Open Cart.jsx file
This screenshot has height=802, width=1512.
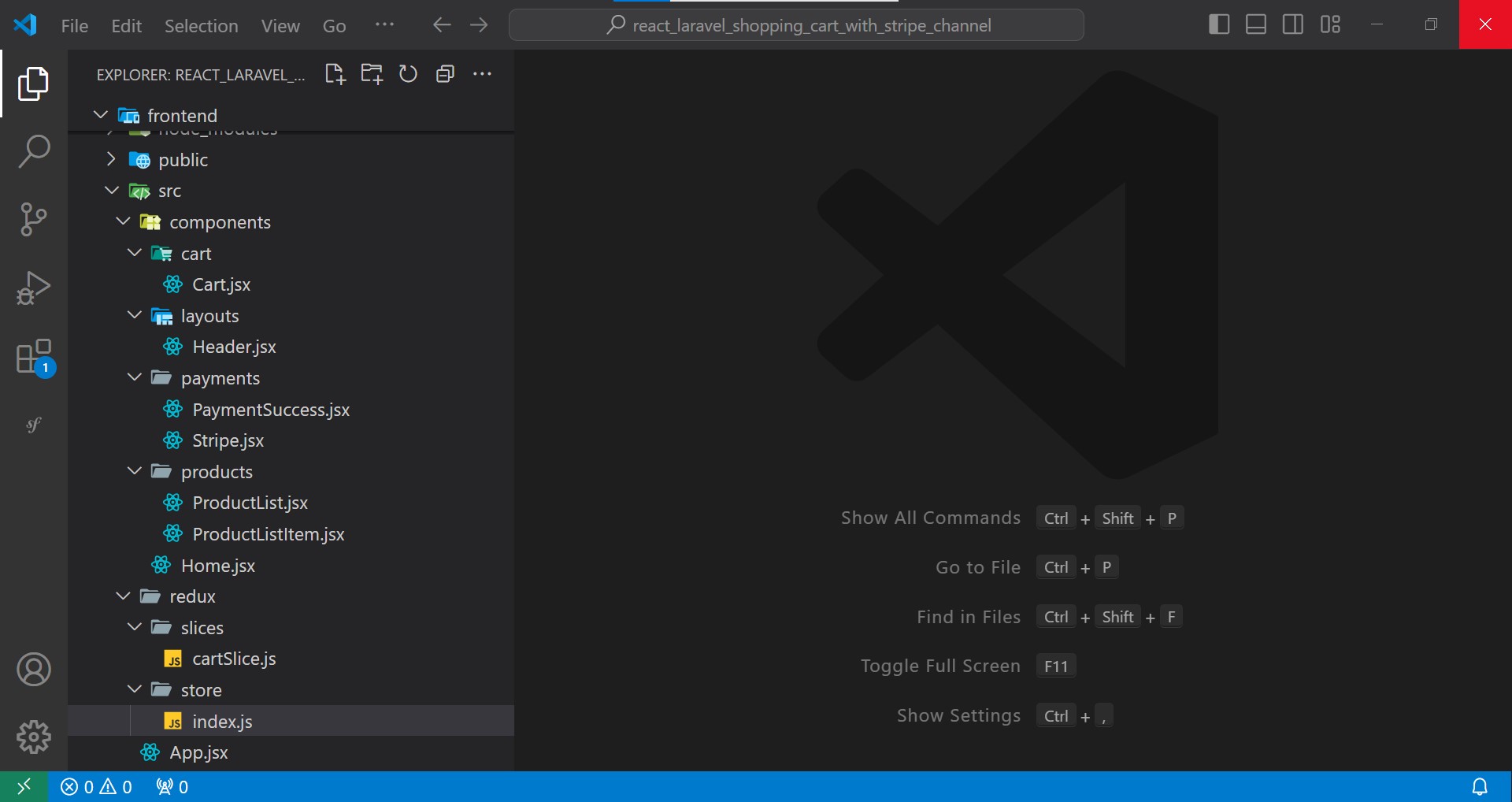click(291, 284)
